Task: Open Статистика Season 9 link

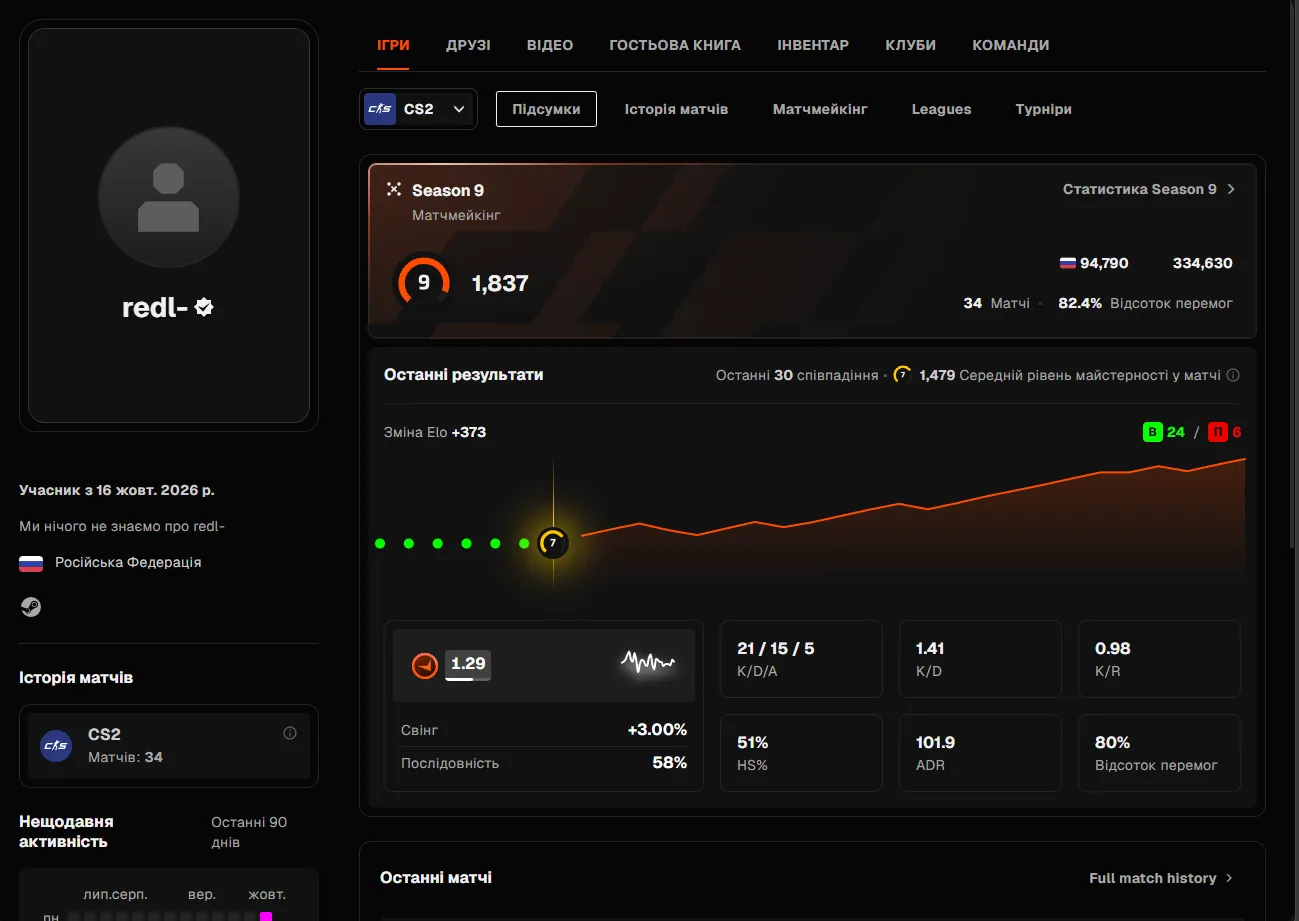Action: click(1149, 189)
